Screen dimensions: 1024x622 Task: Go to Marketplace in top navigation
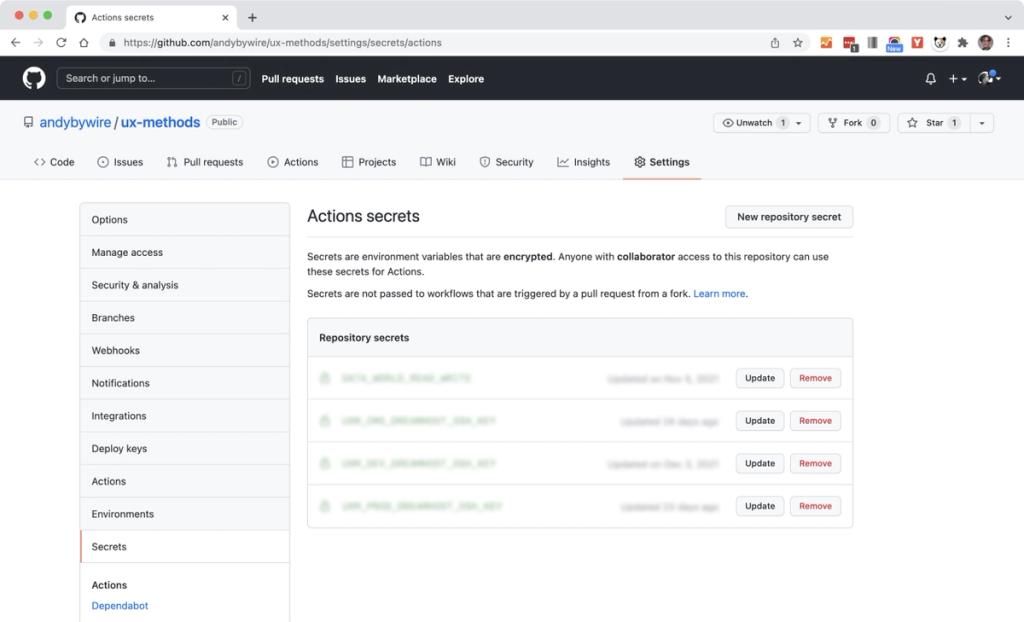(407, 78)
